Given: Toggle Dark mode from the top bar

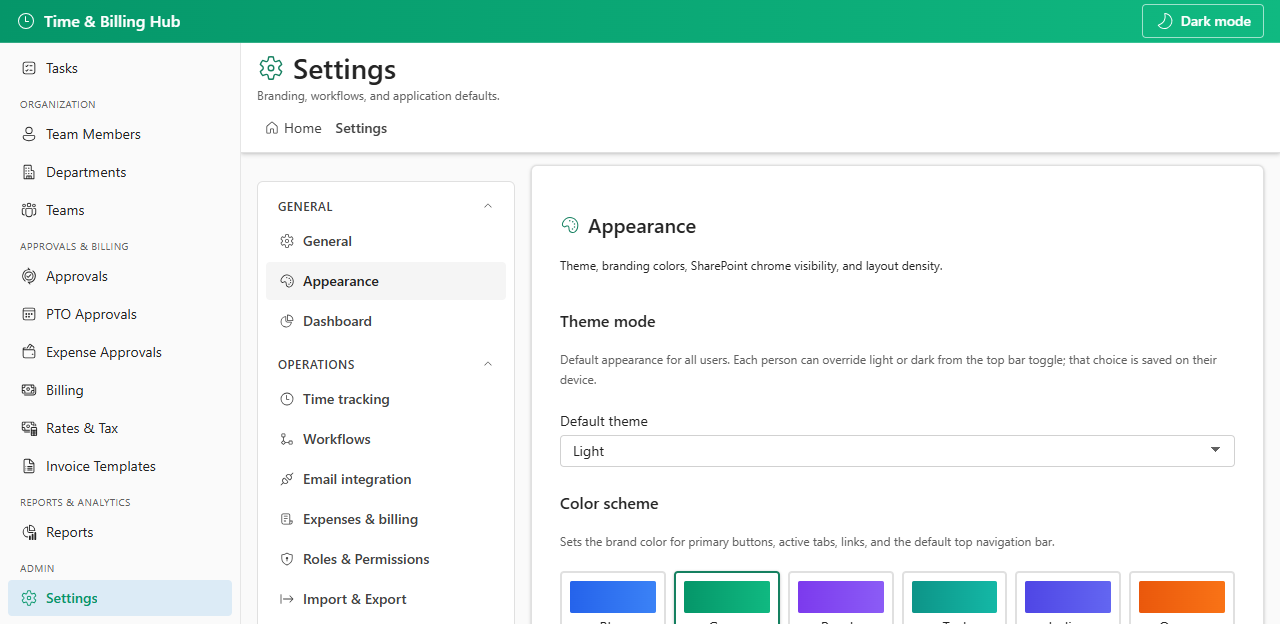Looking at the screenshot, I should click(1204, 21).
